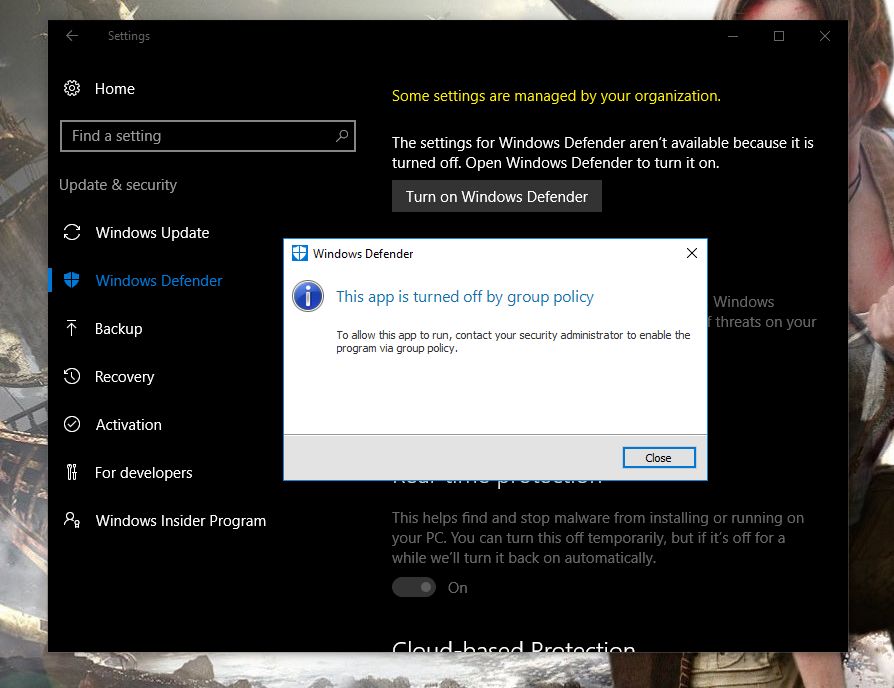Click the Close button in dialog

659,458
